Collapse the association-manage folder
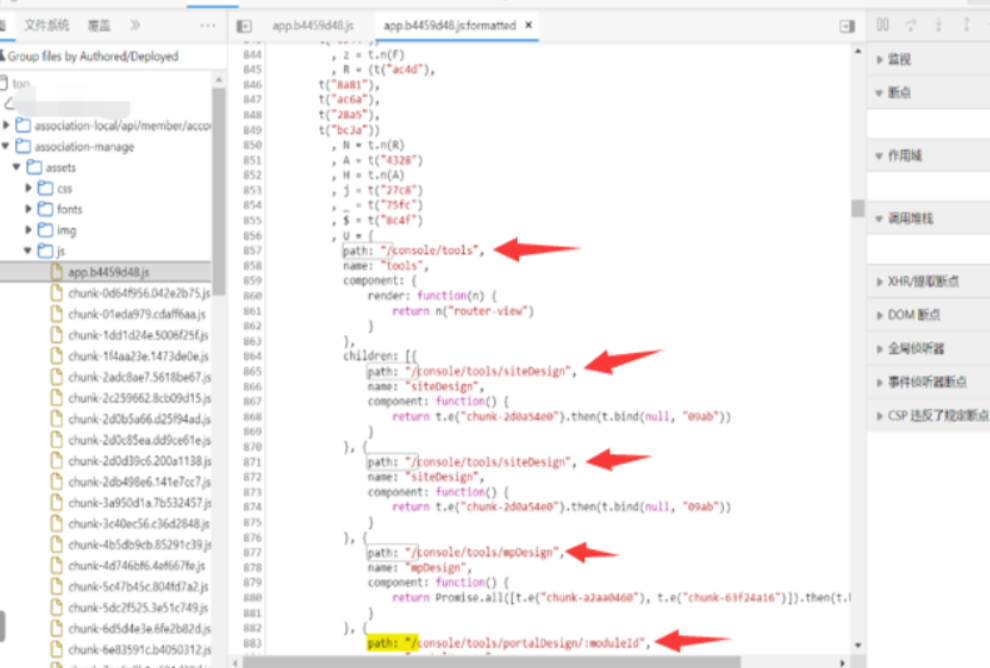The image size is (990, 668). pos(8,147)
